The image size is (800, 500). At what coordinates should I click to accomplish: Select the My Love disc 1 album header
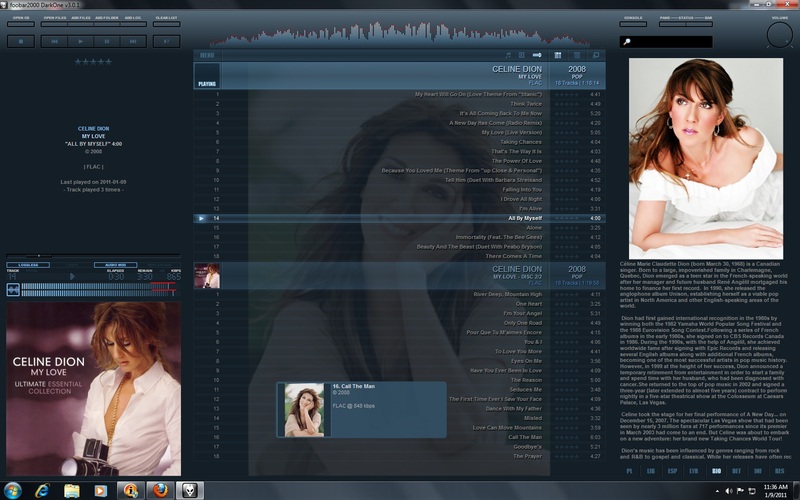pos(399,76)
